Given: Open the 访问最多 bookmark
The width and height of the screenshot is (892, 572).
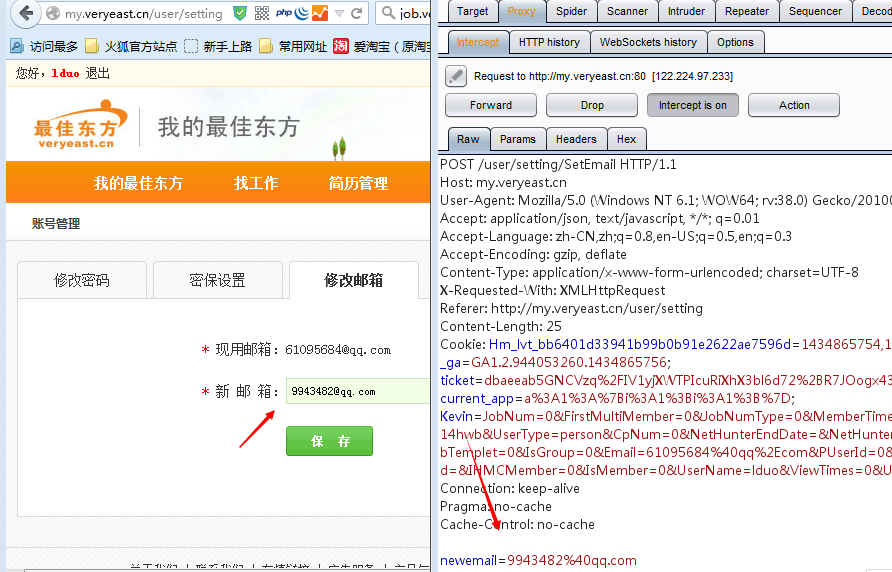Looking at the screenshot, I should tap(44, 46).
